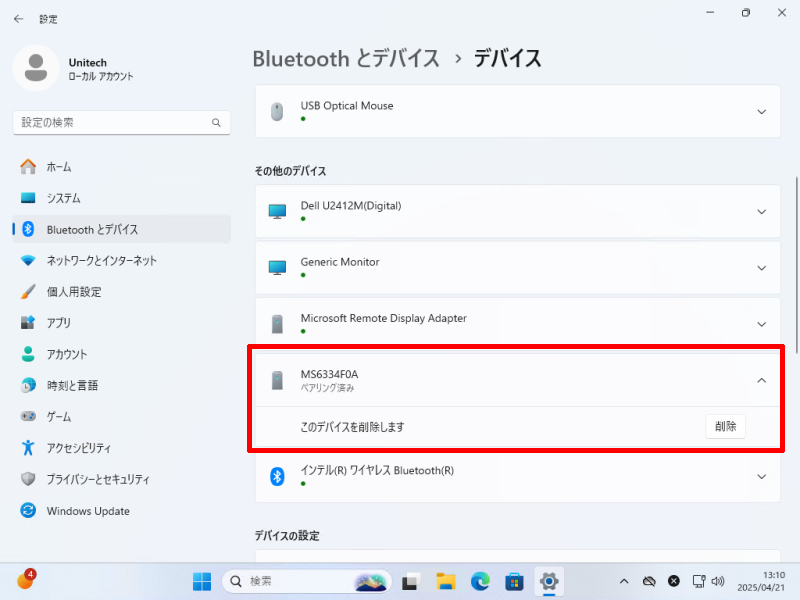
Task: Click the search magnifier icon in settings search
Action: pos(216,122)
